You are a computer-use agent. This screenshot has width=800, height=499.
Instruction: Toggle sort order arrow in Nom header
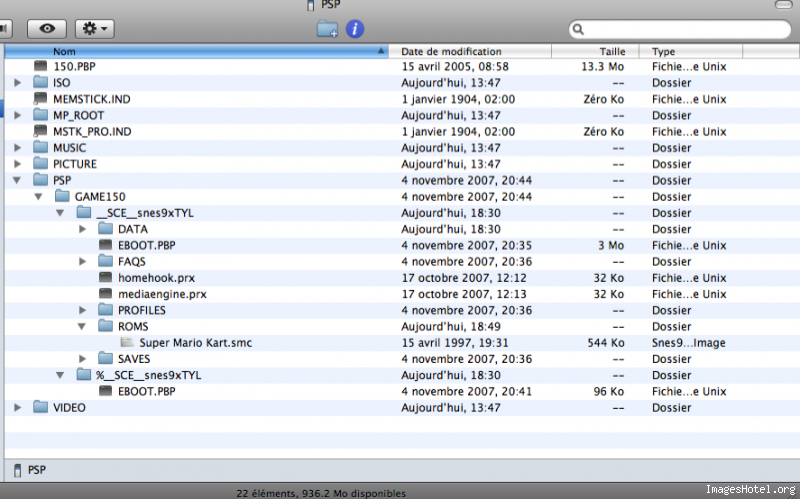click(381, 51)
